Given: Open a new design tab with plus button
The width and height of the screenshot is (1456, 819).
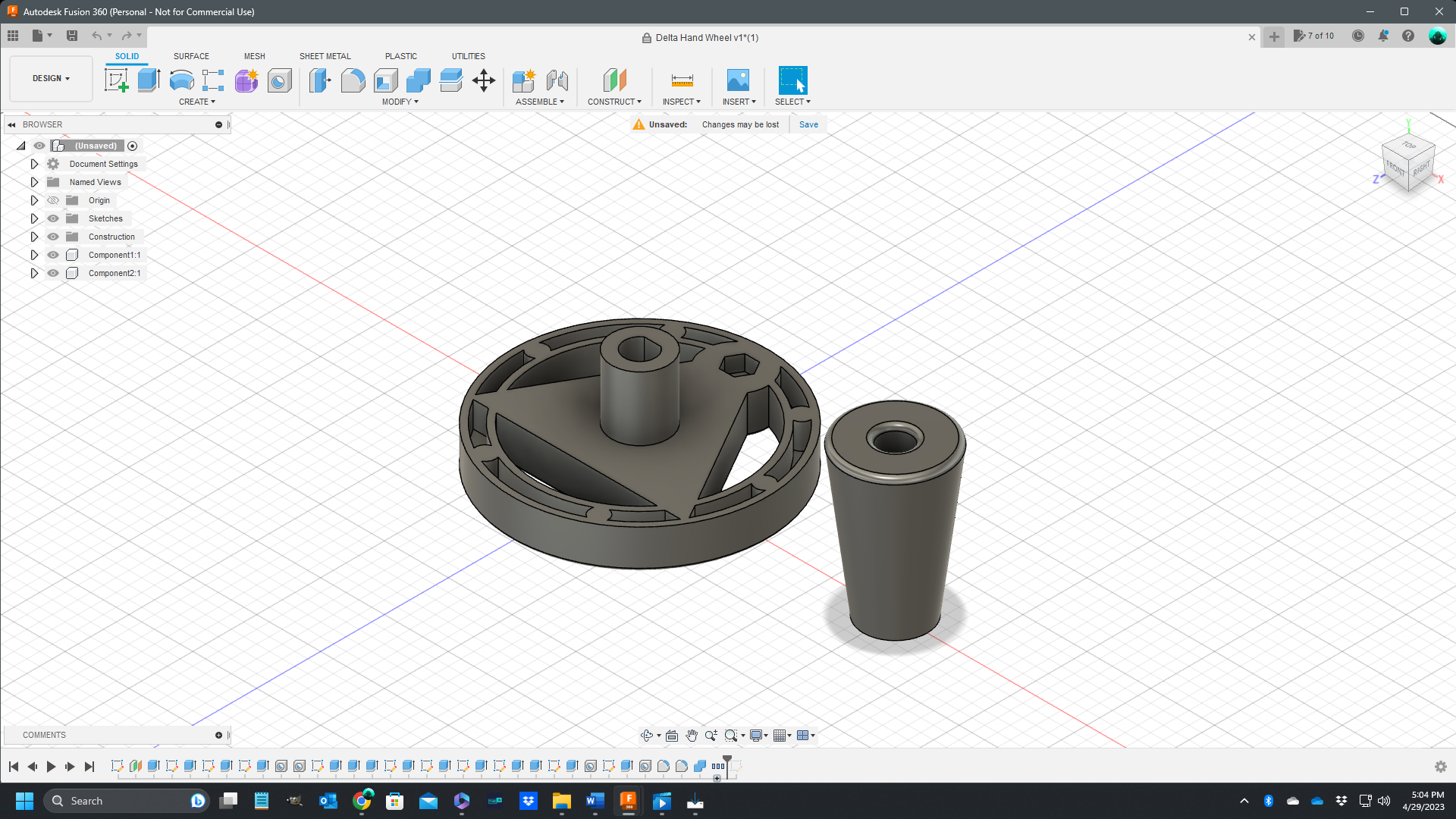Looking at the screenshot, I should pos(1274,36).
